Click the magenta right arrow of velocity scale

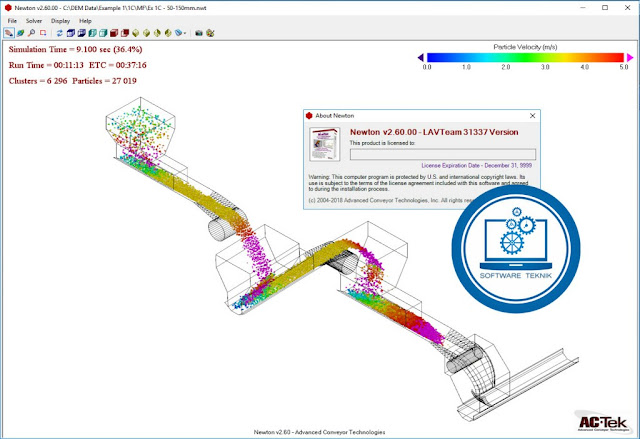coord(630,58)
